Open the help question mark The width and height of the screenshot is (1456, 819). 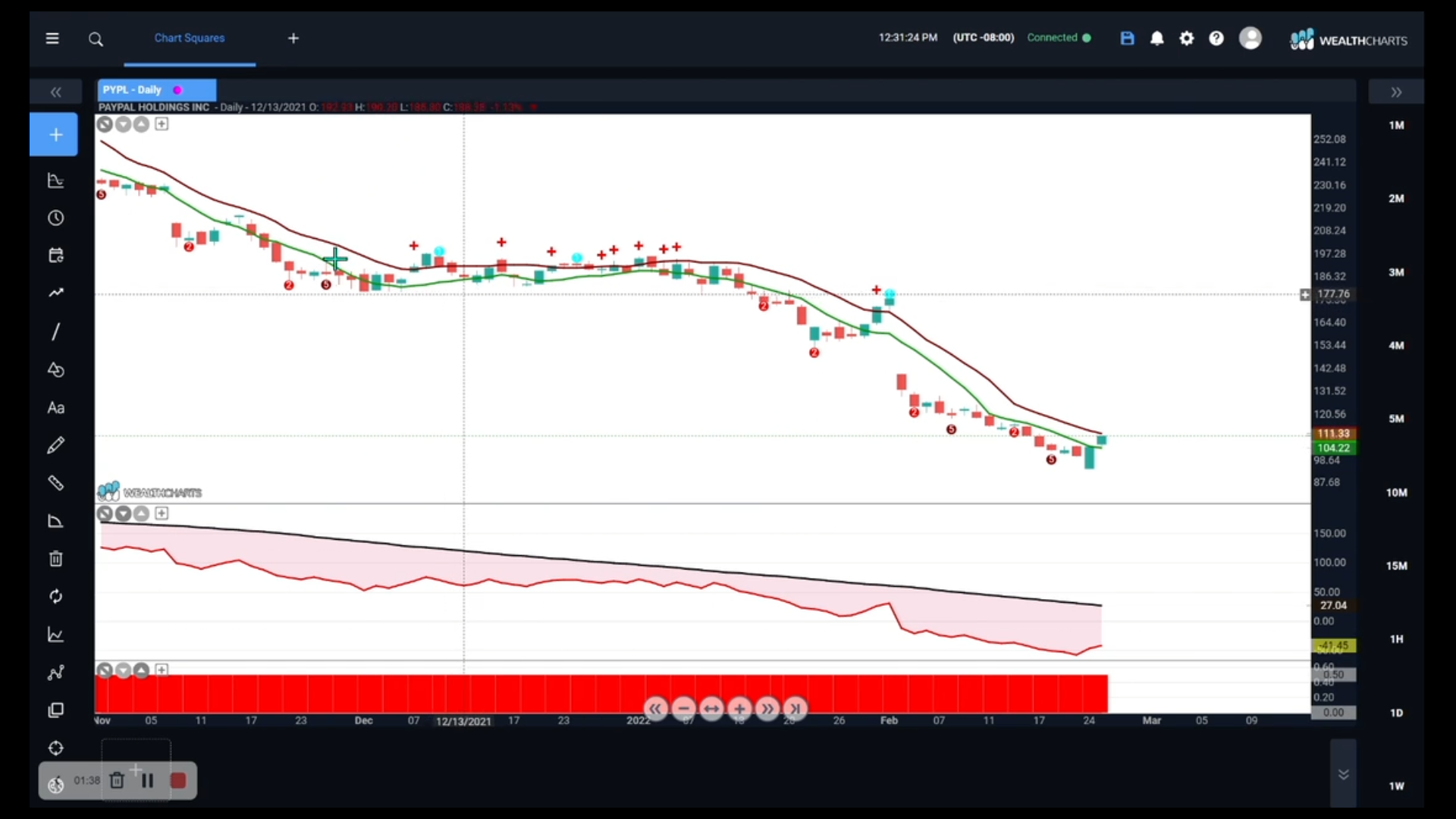[x=1216, y=38]
